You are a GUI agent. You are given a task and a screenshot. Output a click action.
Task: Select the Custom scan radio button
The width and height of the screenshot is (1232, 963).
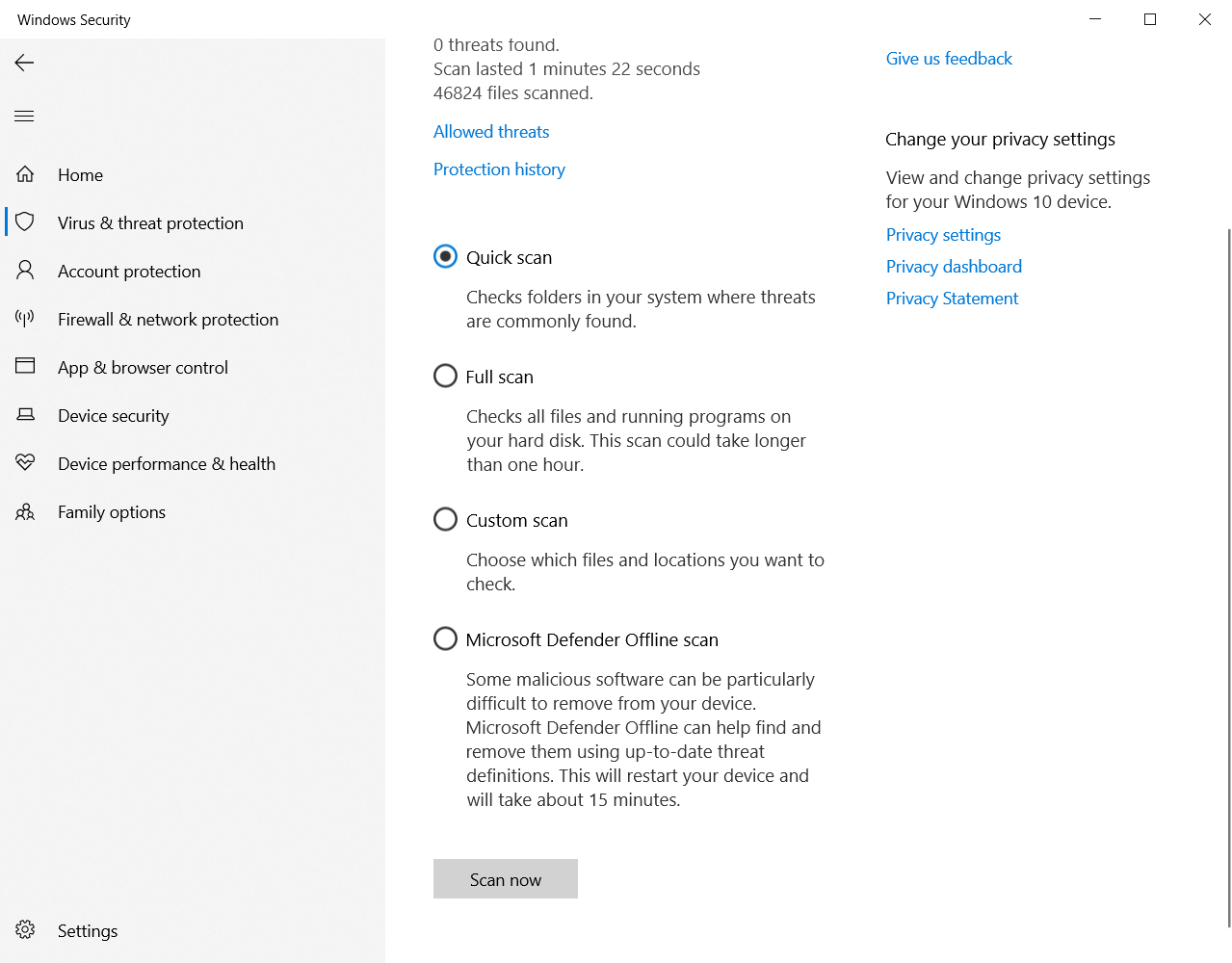tap(445, 519)
